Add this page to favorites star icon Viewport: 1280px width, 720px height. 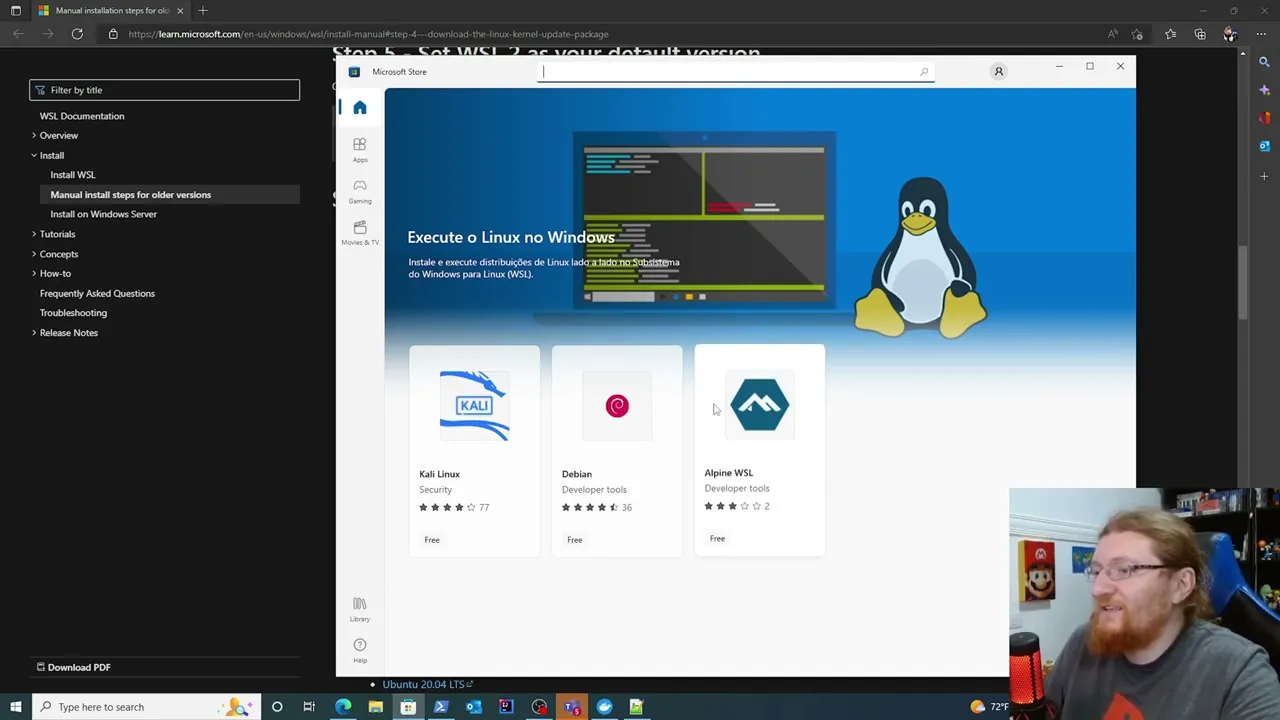click(1137, 34)
